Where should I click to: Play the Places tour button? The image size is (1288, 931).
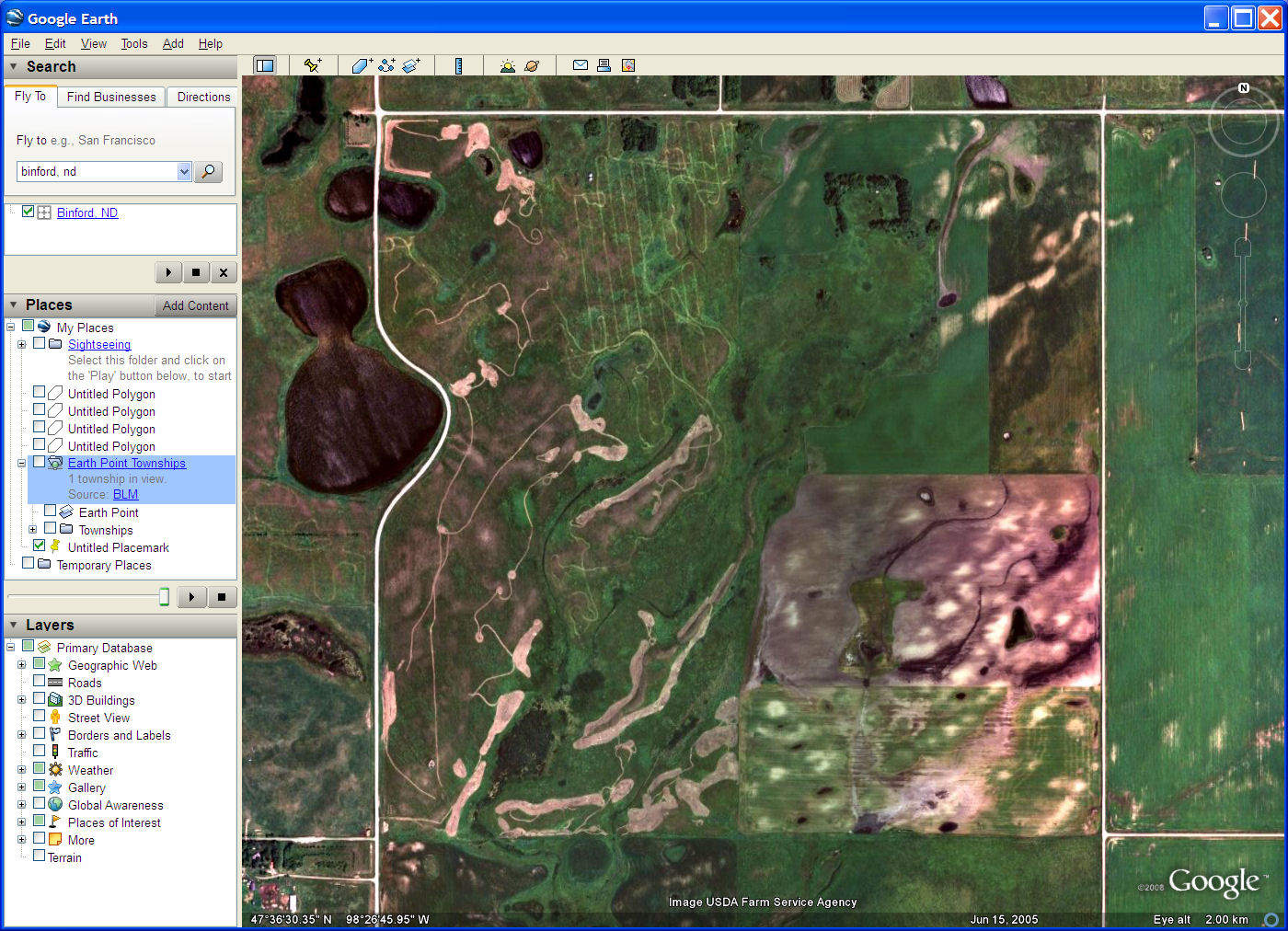(191, 597)
